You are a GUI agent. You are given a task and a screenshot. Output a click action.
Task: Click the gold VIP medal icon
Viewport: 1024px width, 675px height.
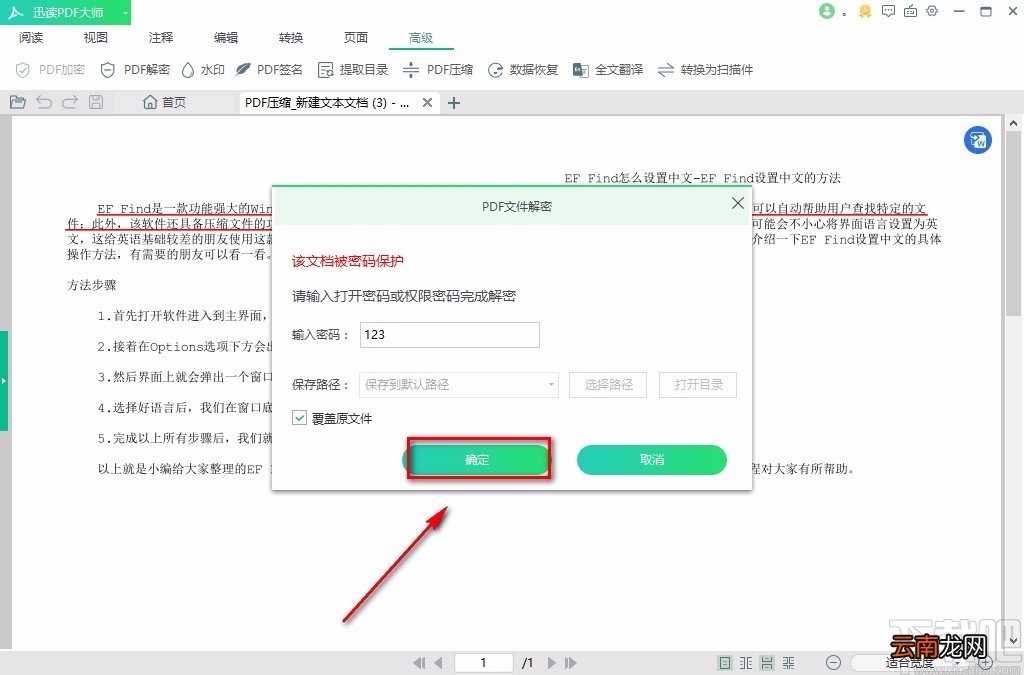pyautogui.click(x=865, y=11)
